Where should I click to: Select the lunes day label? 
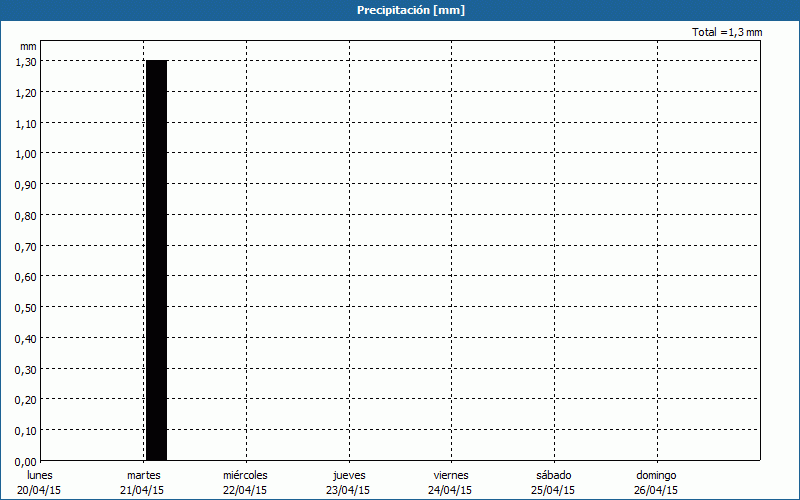click(40, 475)
